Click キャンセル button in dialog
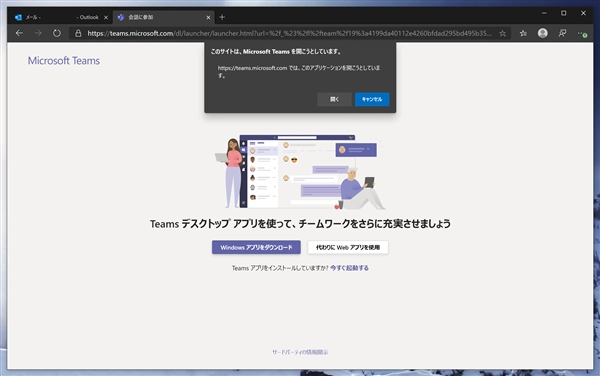Image resolution: width=600 pixels, height=376 pixels. pos(372,99)
